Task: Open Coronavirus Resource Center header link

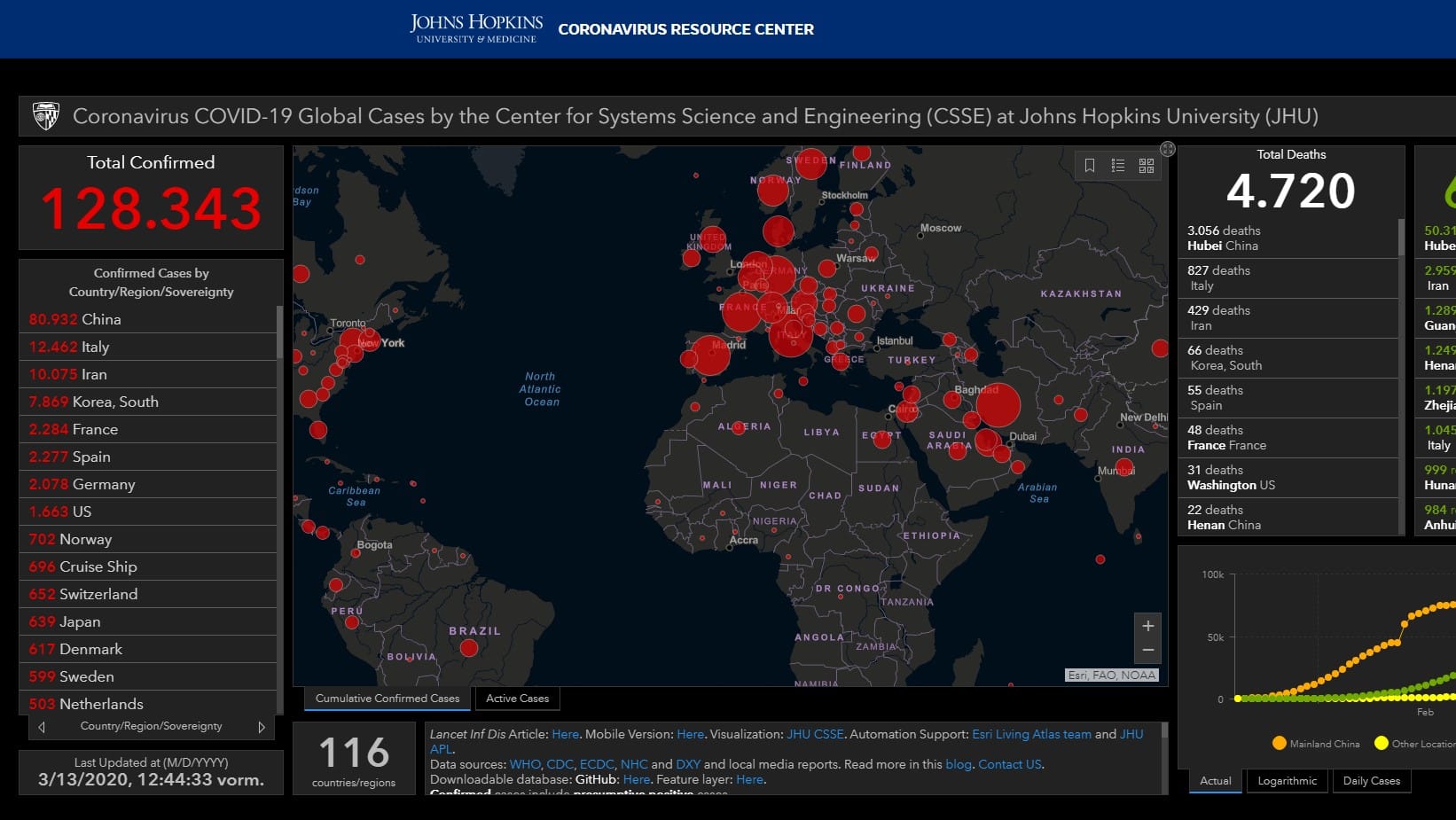Action: click(685, 29)
